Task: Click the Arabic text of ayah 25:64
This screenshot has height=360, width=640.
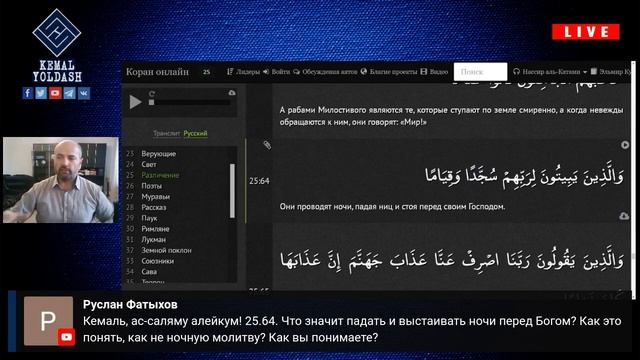Action: (524, 176)
